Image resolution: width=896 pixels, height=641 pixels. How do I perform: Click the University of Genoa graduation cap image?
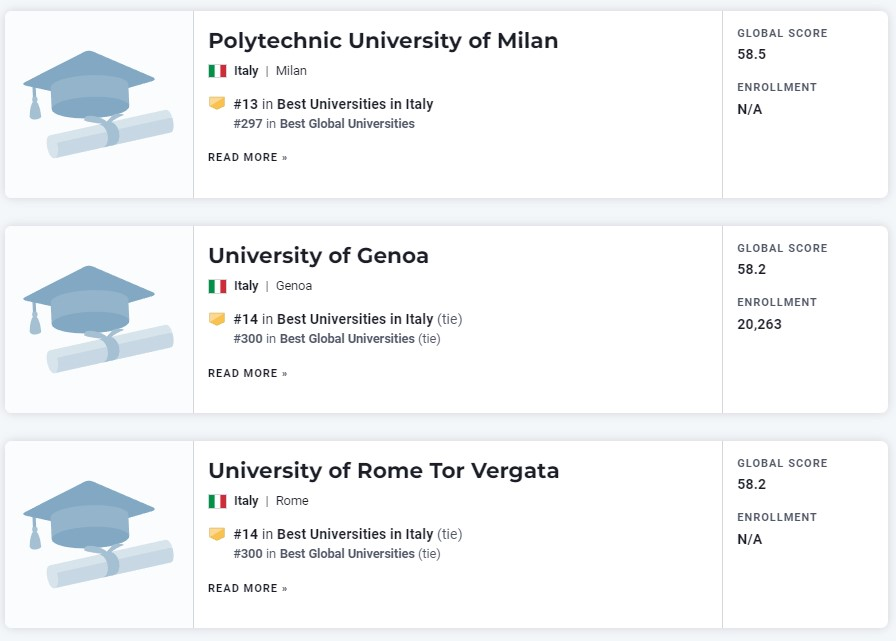[98, 319]
